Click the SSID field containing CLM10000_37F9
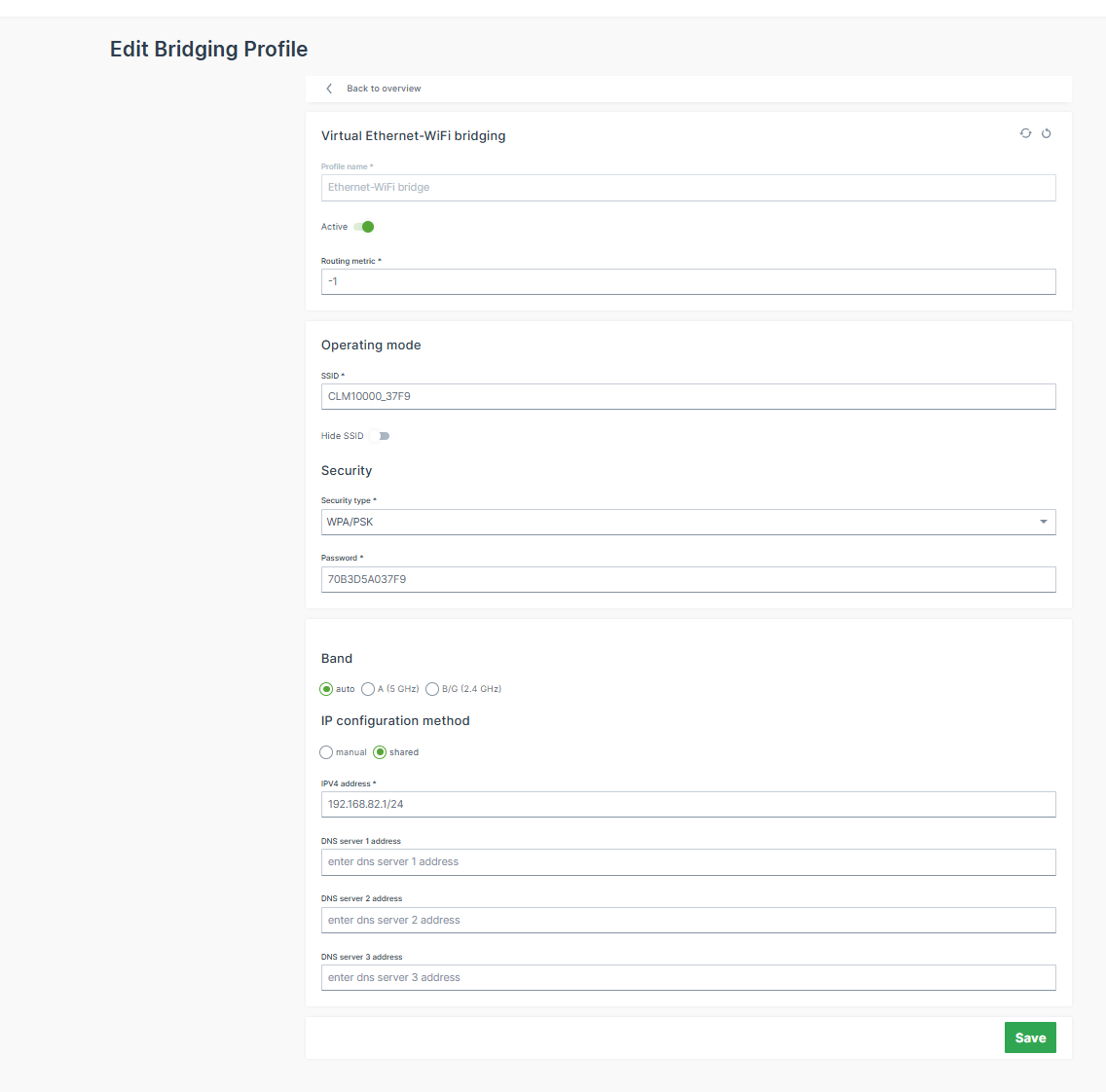 688,396
